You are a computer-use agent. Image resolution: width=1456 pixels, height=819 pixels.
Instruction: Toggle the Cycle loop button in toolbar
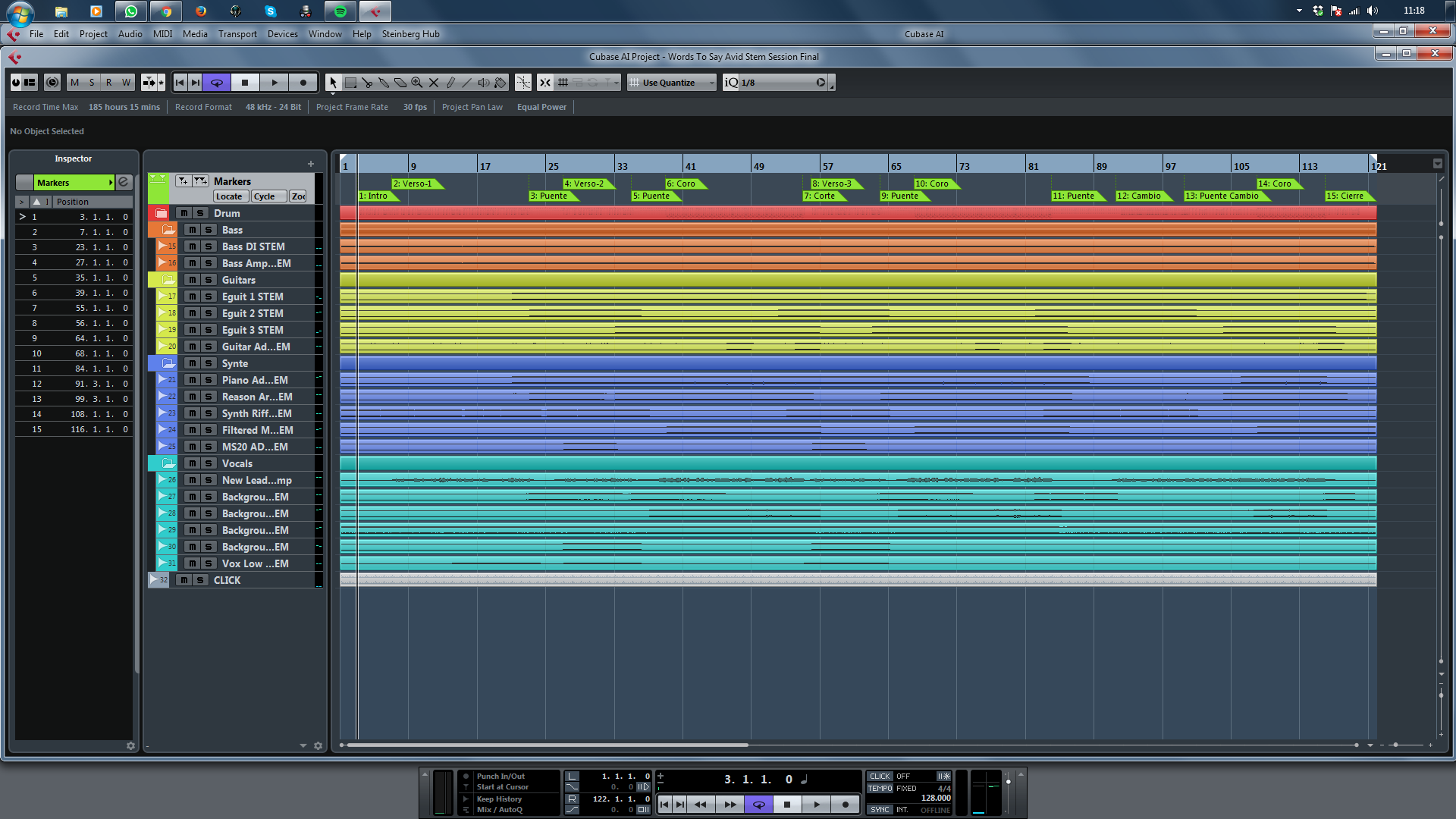(217, 83)
